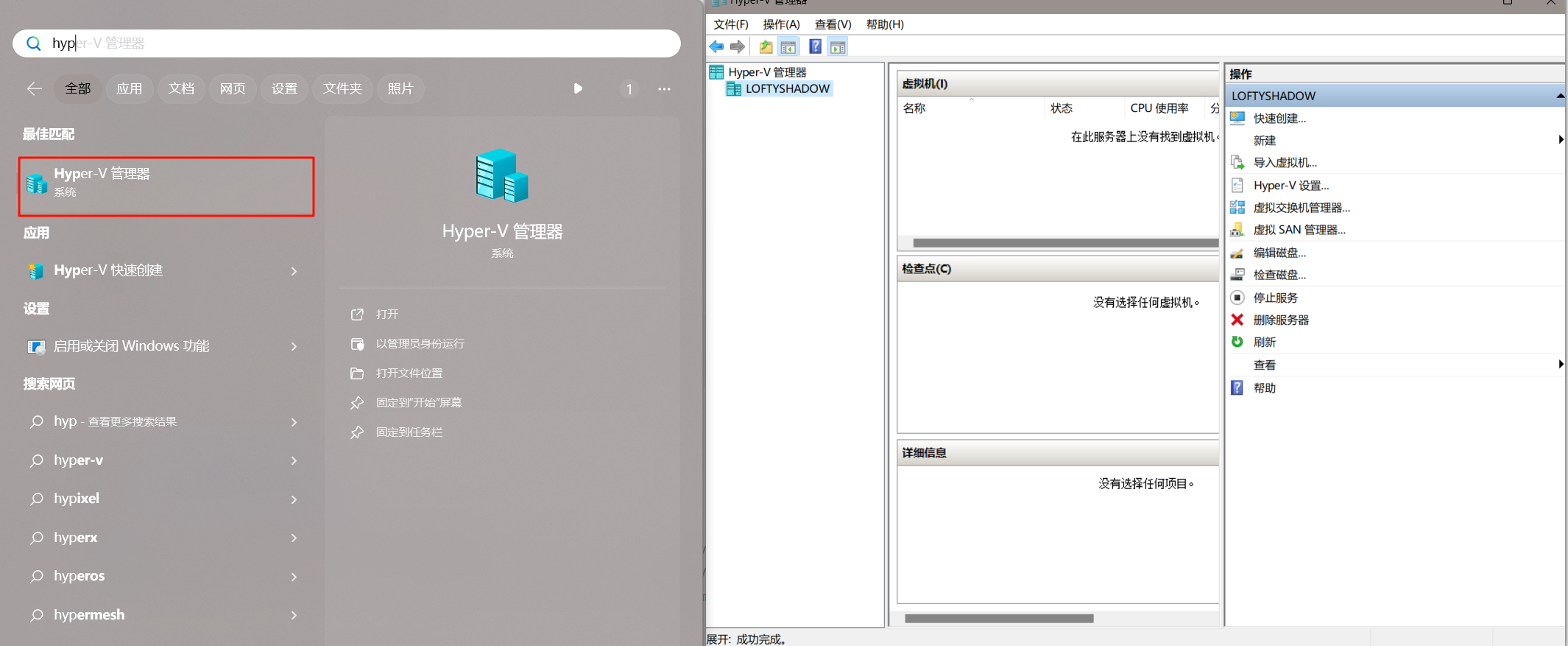Click 检查磁盘 action
This screenshot has height=646, width=1568.
click(x=1279, y=275)
